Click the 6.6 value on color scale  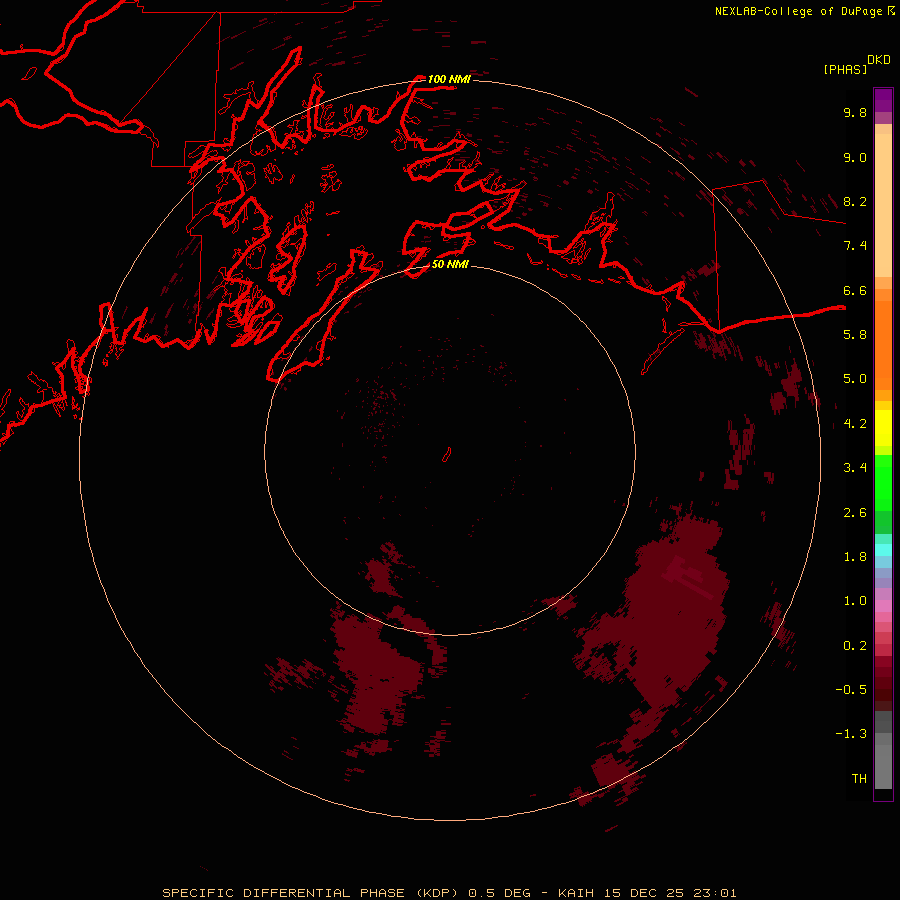point(855,290)
